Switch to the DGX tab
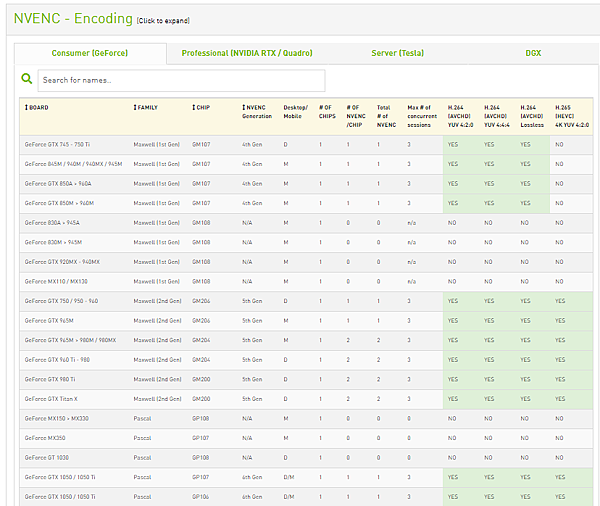600x506 pixels. point(533,53)
